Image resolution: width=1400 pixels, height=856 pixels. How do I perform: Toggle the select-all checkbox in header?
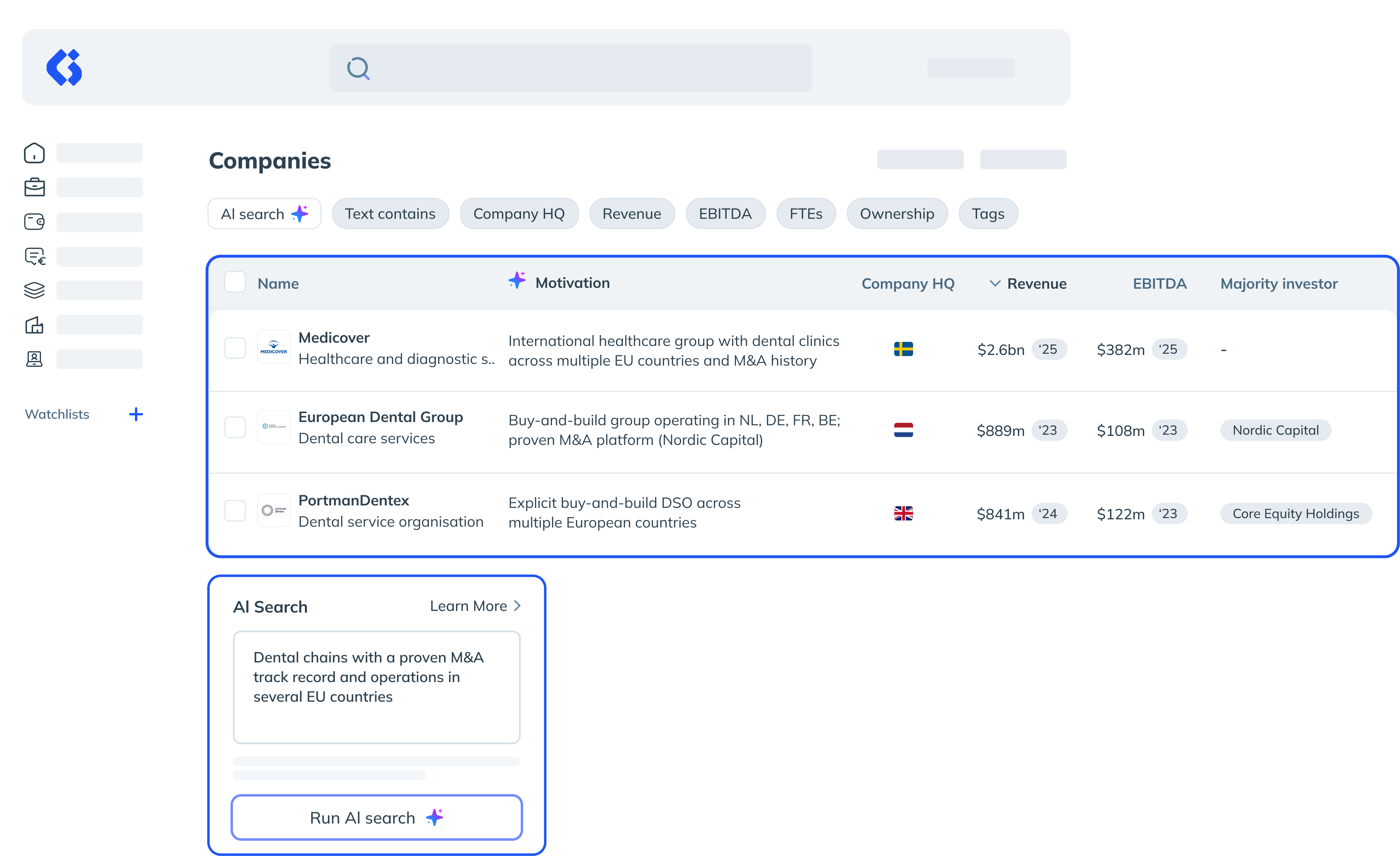pos(235,282)
